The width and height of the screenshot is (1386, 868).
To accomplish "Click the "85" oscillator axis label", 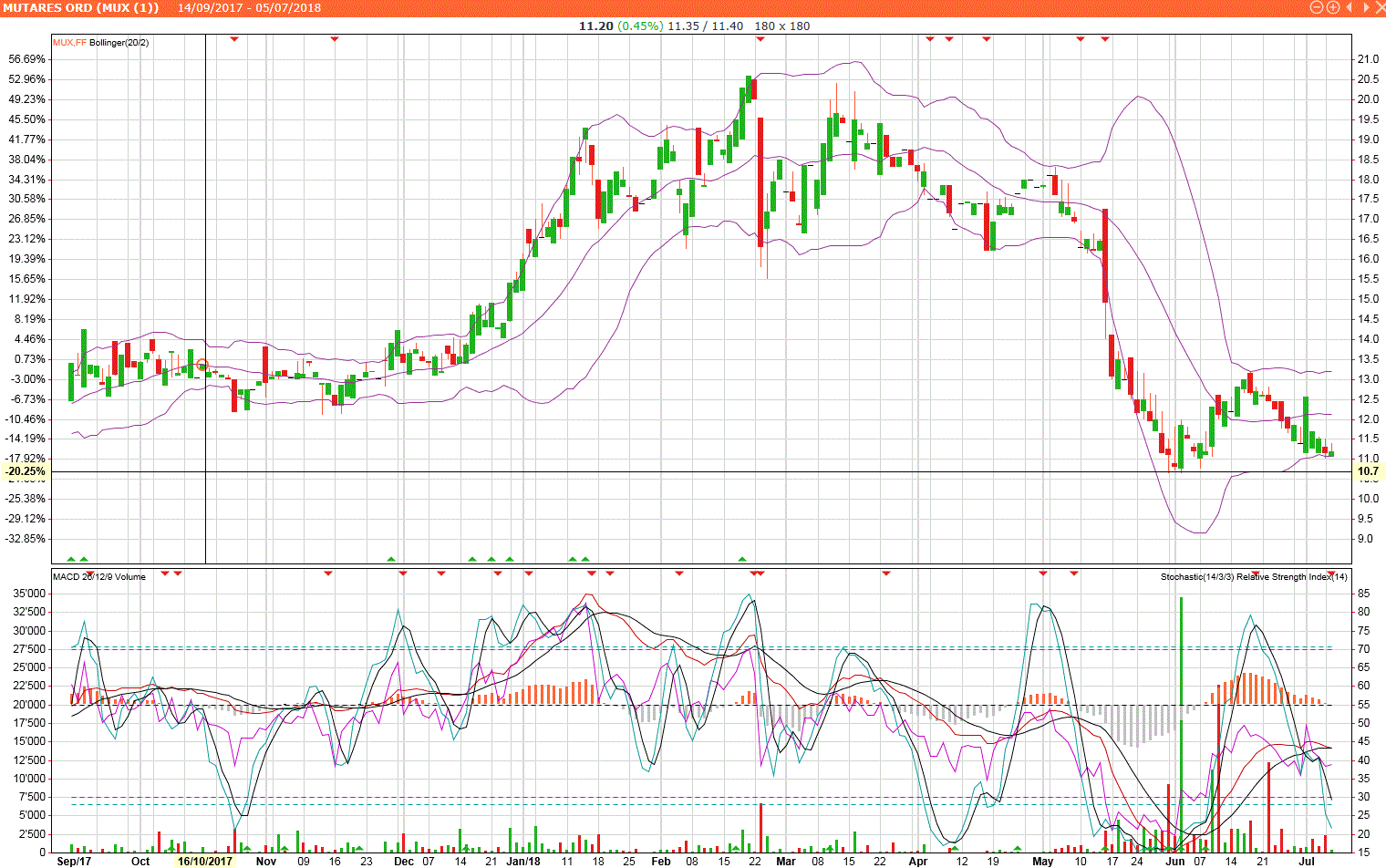I will tap(1363, 594).
